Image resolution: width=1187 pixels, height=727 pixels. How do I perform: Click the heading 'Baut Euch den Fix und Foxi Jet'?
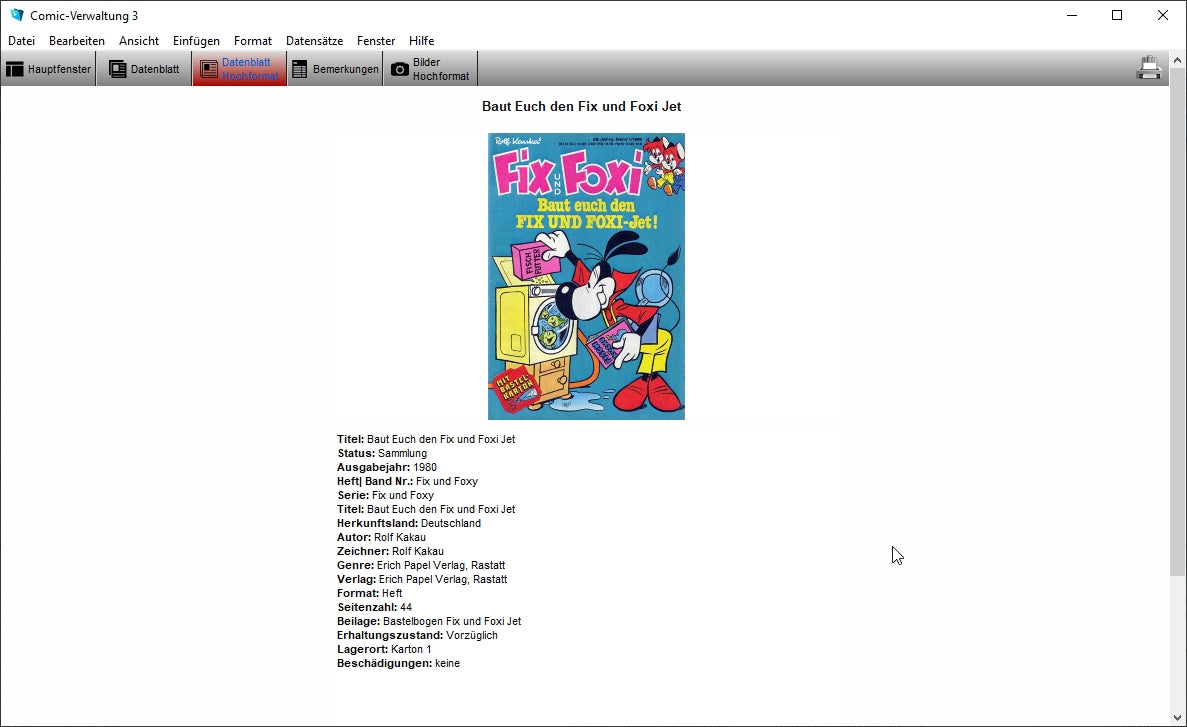[x=581, y=106]
